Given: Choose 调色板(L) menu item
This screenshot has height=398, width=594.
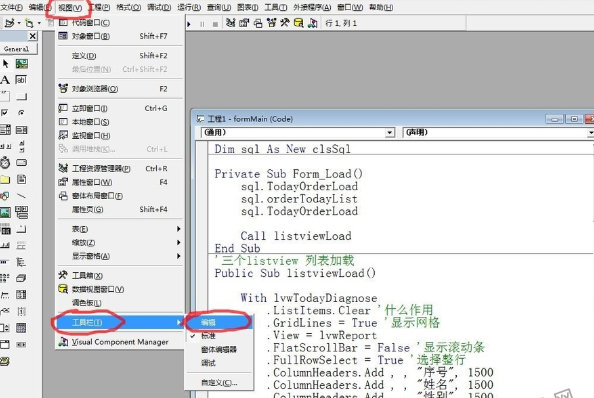Looking at the screenshot, I should 120,303.
